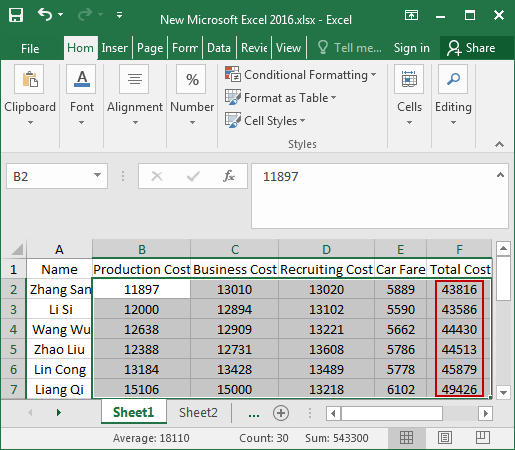Open the Clipboard paste icon group
515x450 pixels.
(29, 79)
